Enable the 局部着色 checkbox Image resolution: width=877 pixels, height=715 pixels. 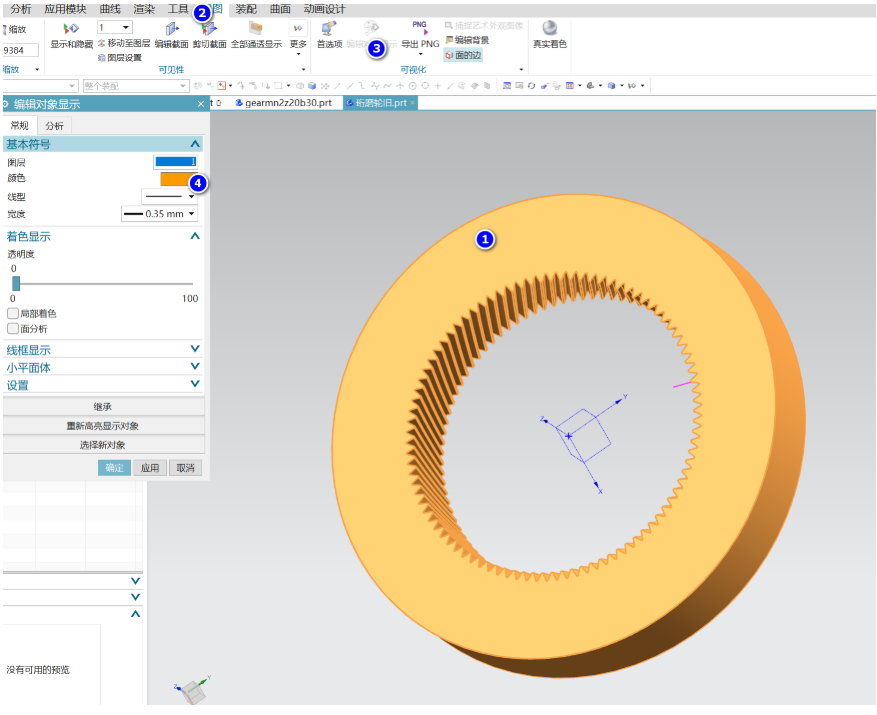point(13,313)
